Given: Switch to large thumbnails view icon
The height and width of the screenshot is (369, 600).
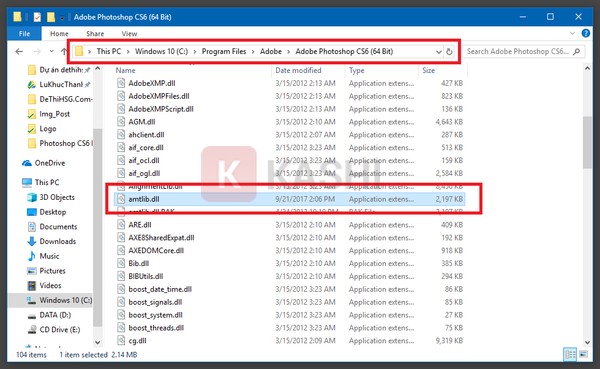Looking at the screenshot, I should pos(583,354).
